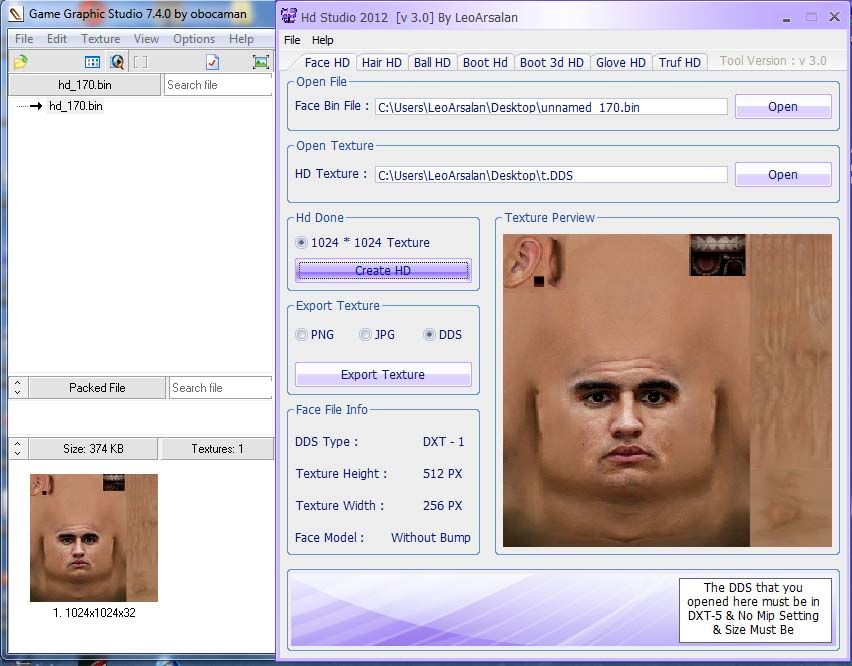This screenshot has height=666, width=852.
Task: Click the Game Graphic Studio title bar icon
Action: [16, 14]
